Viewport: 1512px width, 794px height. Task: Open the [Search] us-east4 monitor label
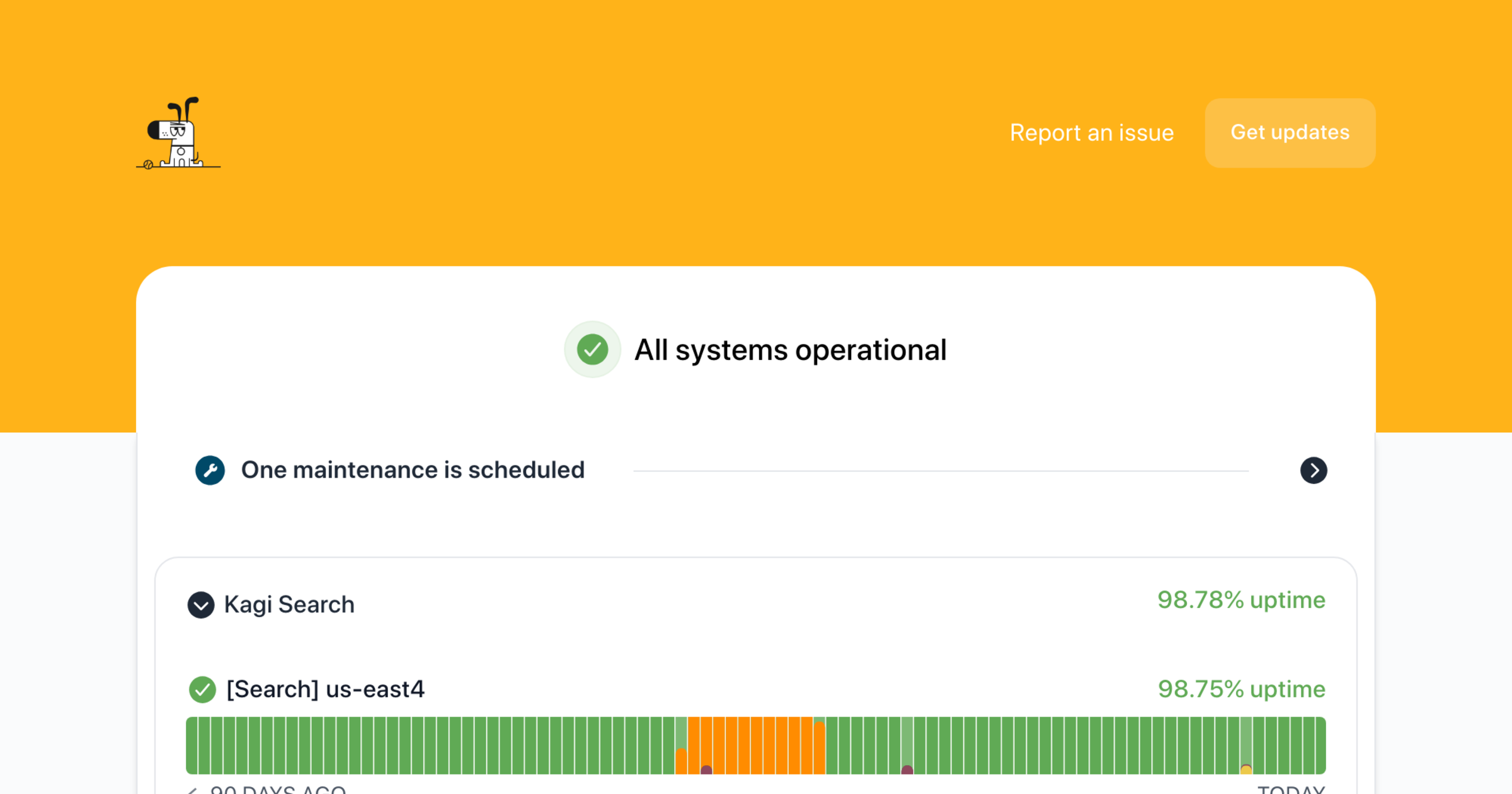(x=325, y=689)
